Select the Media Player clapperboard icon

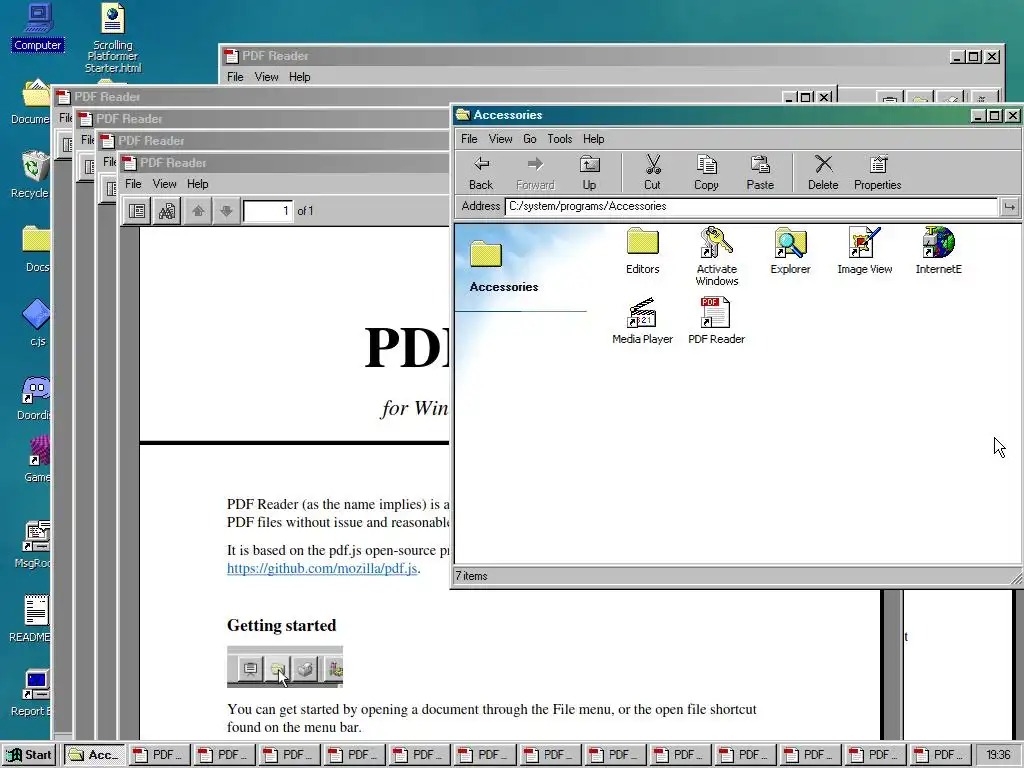click(643, 321)
